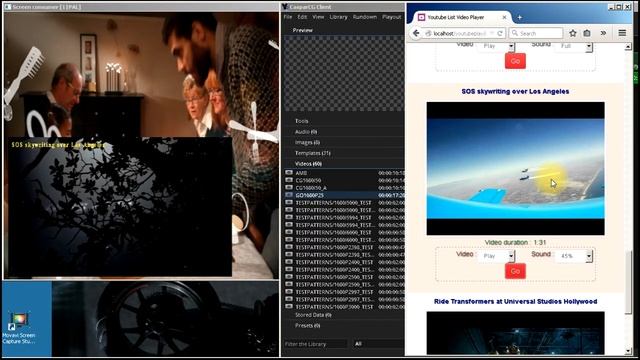This screenshot has height=360, width=640.
Task: Select the CG1080i50_A video row
Action: coord(344,188)
